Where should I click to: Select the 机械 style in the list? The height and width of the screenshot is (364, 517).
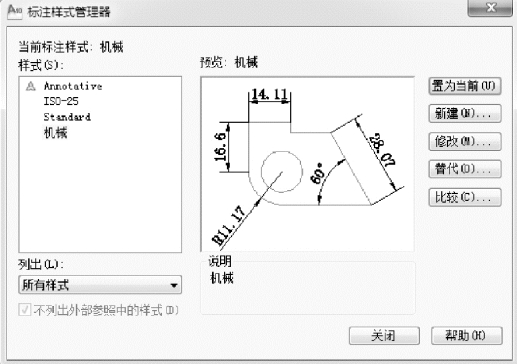pos(56,133)
